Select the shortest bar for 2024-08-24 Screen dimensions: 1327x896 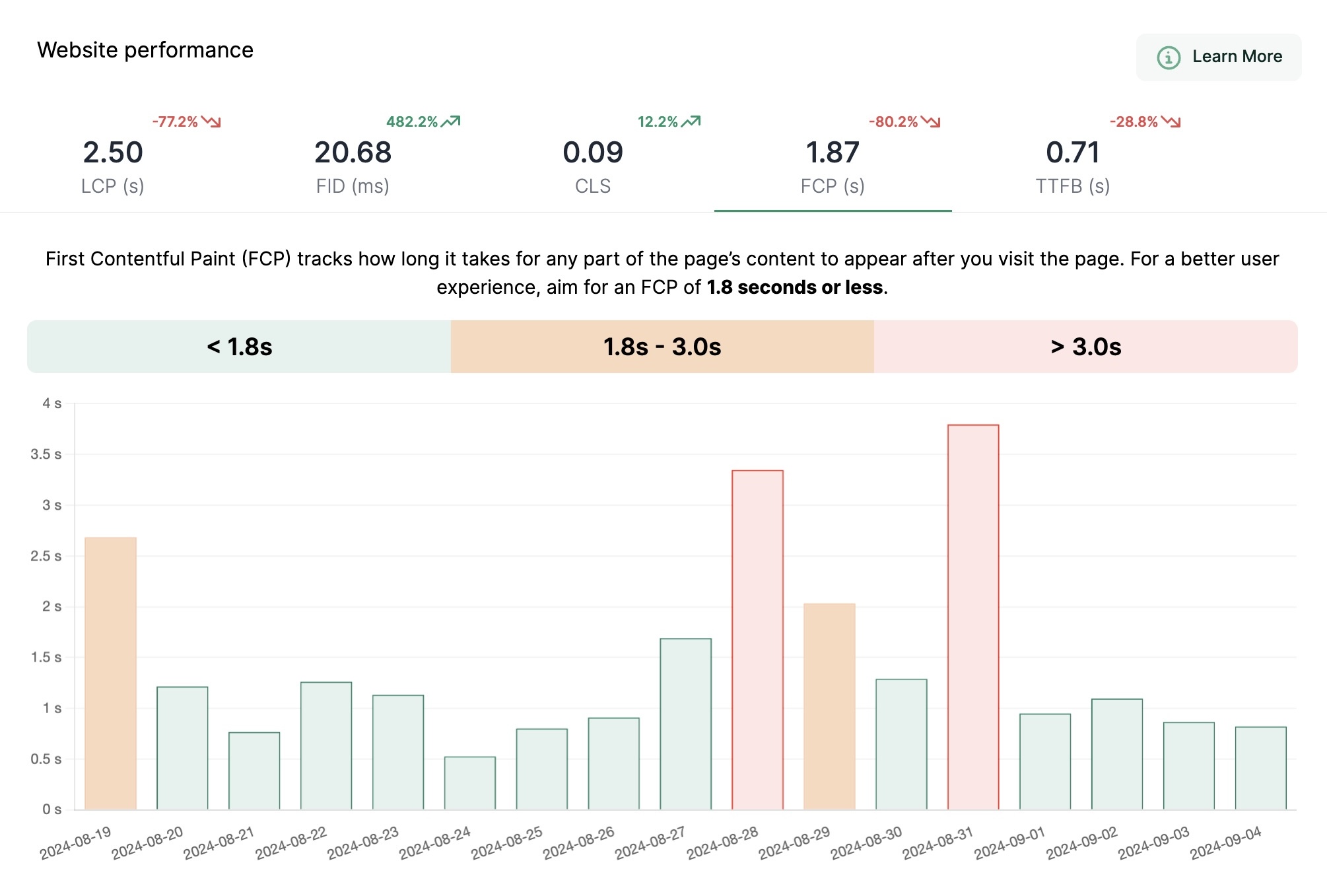tap(470, 783)
